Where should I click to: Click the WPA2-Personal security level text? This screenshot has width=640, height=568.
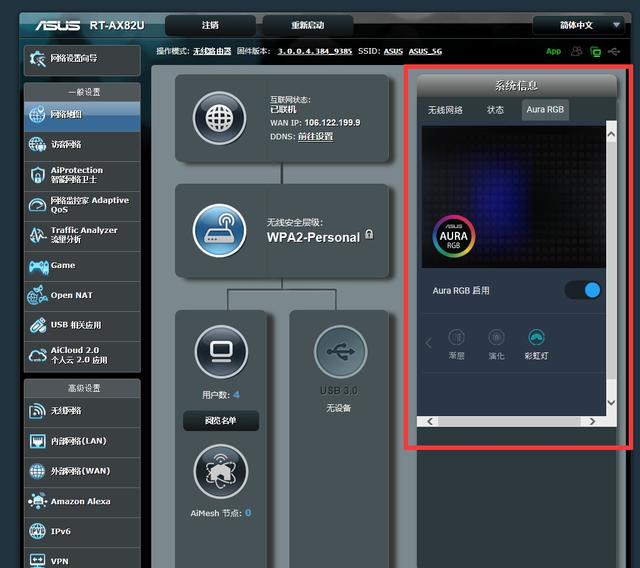[x=313, y=237]
